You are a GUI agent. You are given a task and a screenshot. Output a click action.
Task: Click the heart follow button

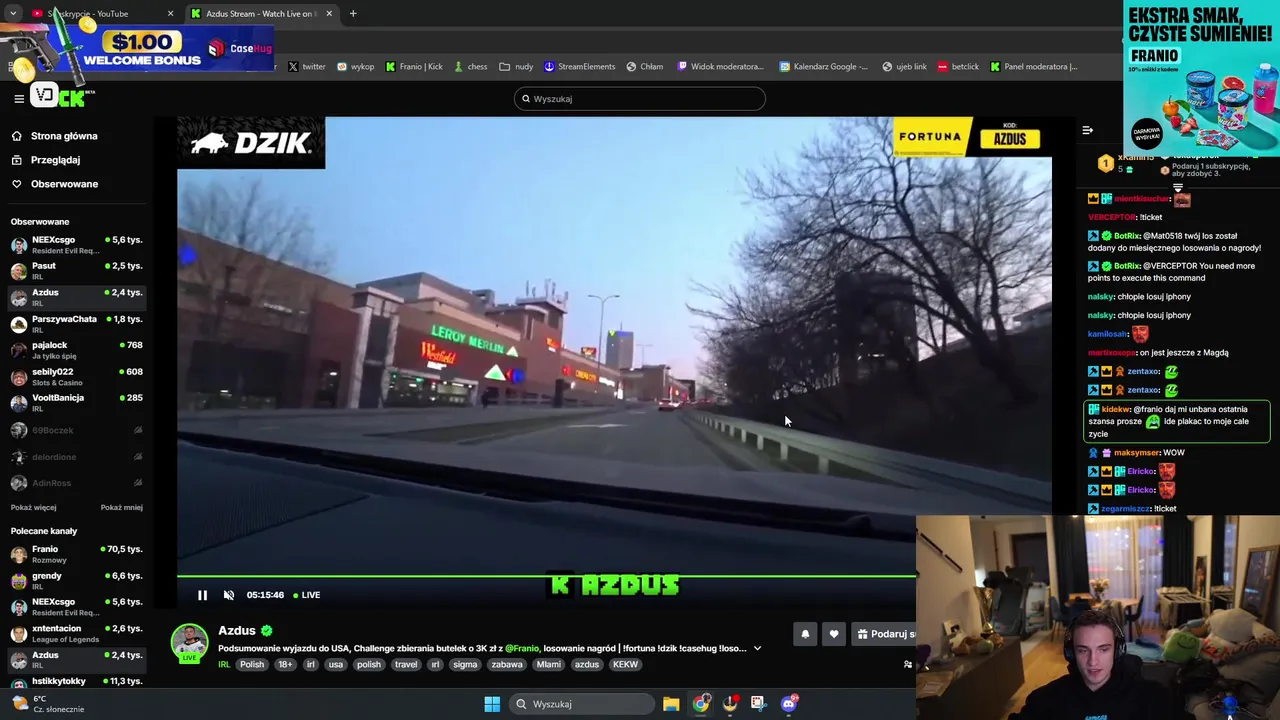point(834,634)
